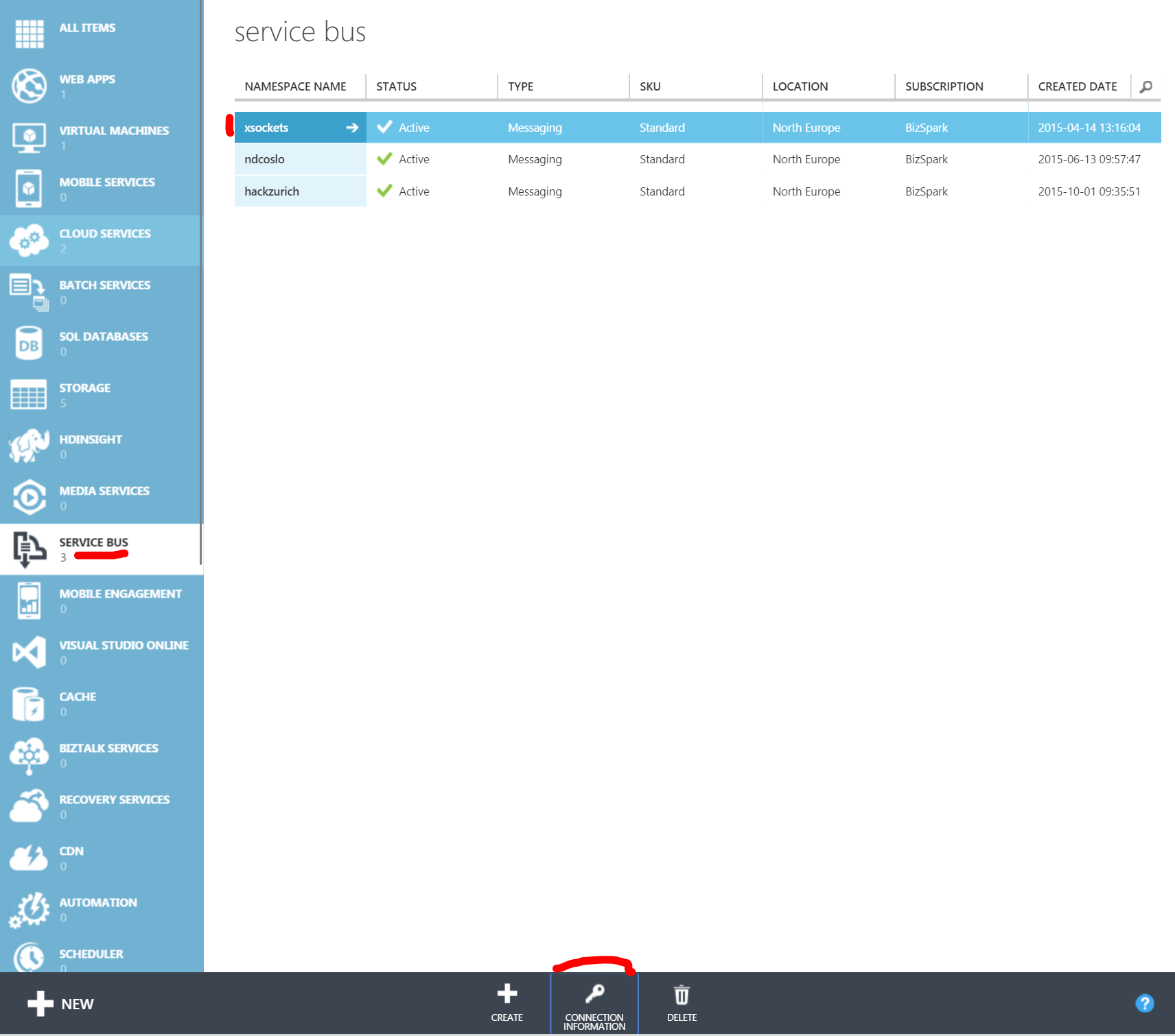Viewport: 1175px width, 1036px height.
Task: Open the Cache cylinder icon
Action: coord(29,703)
